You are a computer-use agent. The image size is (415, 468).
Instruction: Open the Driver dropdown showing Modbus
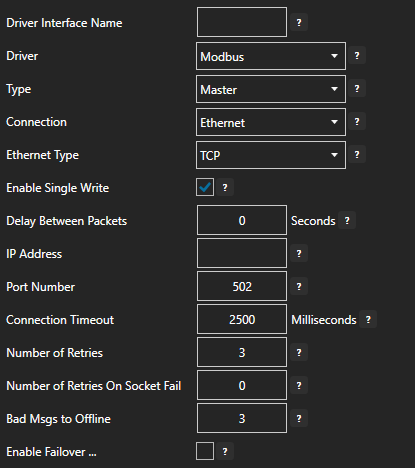pos(271,56)
